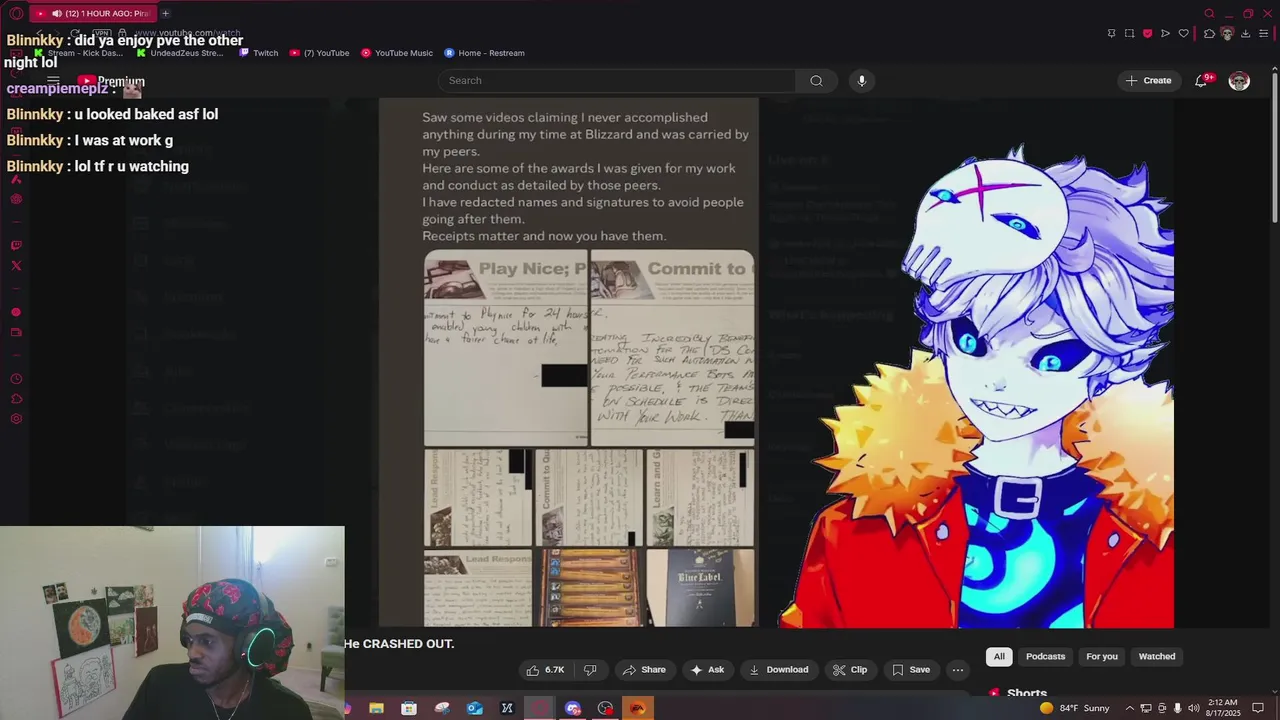Click the pin icon in address bar

(1111, 33)
